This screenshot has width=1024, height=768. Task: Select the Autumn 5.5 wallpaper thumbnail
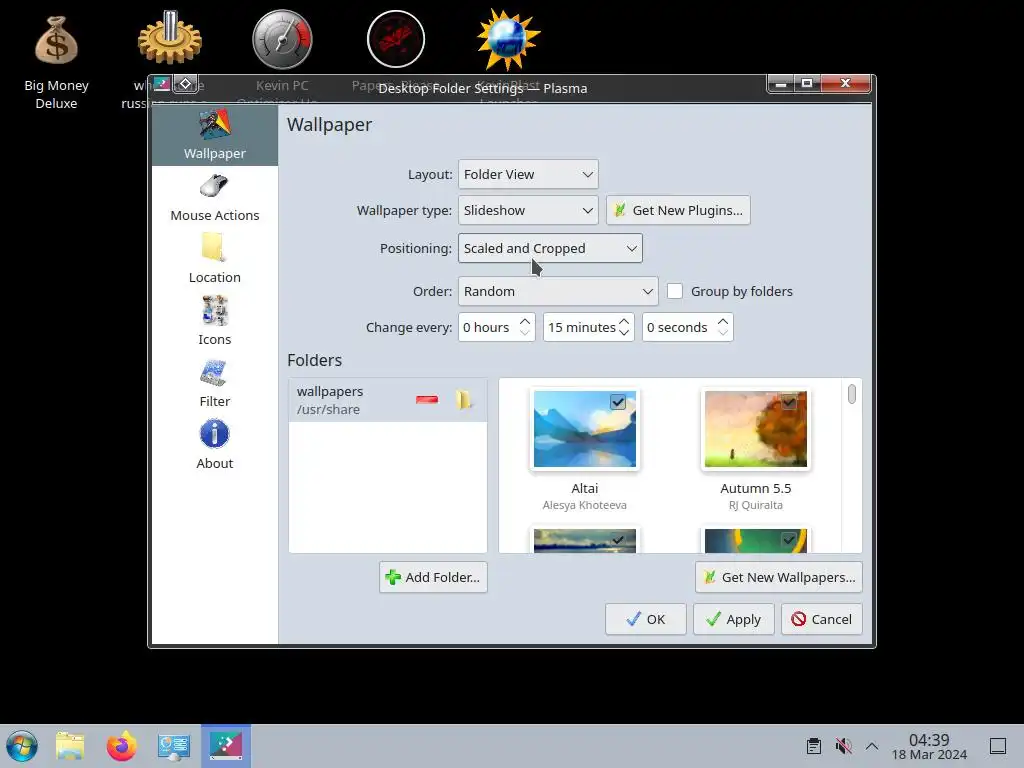coord(756,429)
